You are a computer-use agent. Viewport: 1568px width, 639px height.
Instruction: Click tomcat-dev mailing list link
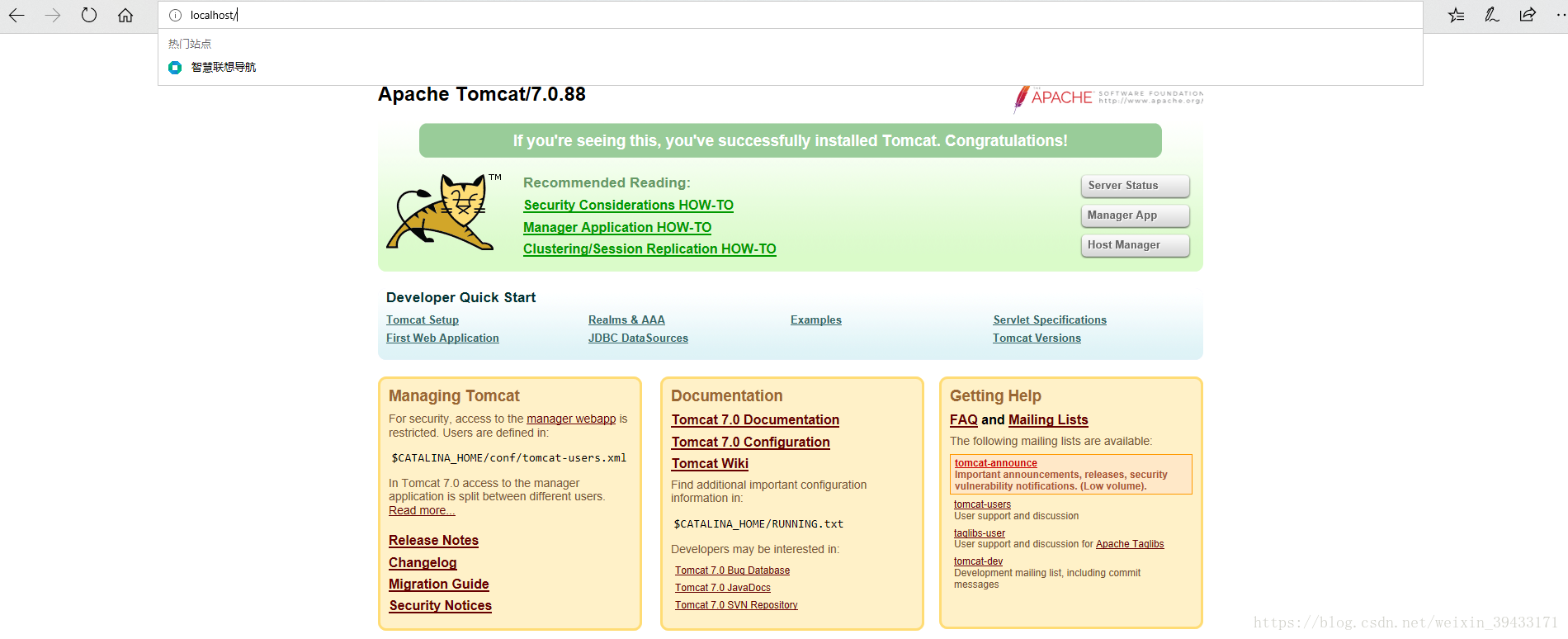pyautogui.click(x=978, y=561)
